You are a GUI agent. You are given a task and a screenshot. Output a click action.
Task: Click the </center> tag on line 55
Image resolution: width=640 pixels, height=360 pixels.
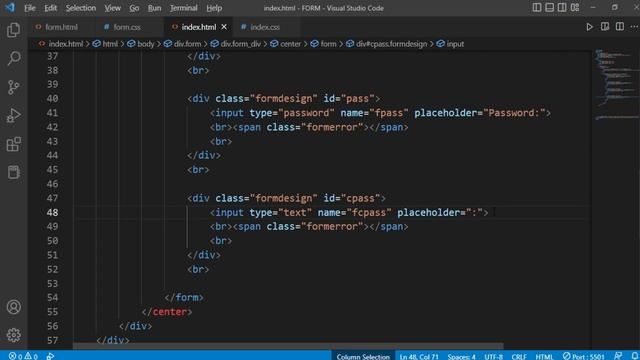(x=167, y=312)
